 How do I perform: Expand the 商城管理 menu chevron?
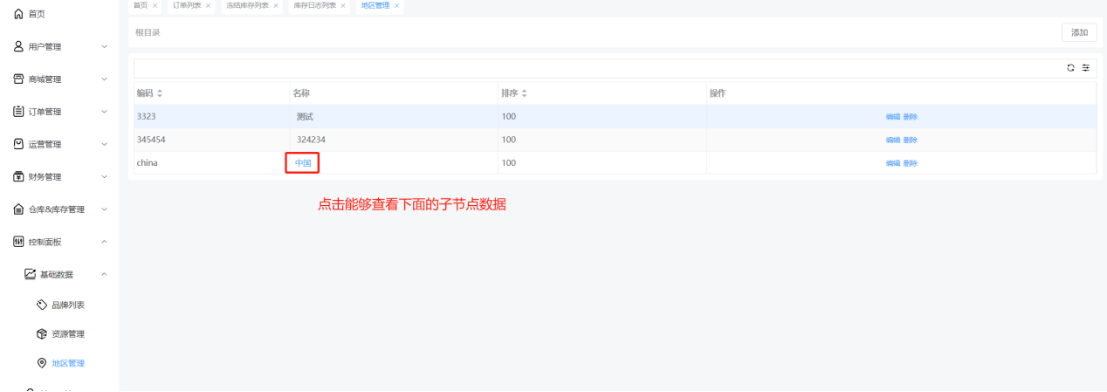(x=104, y=79)
